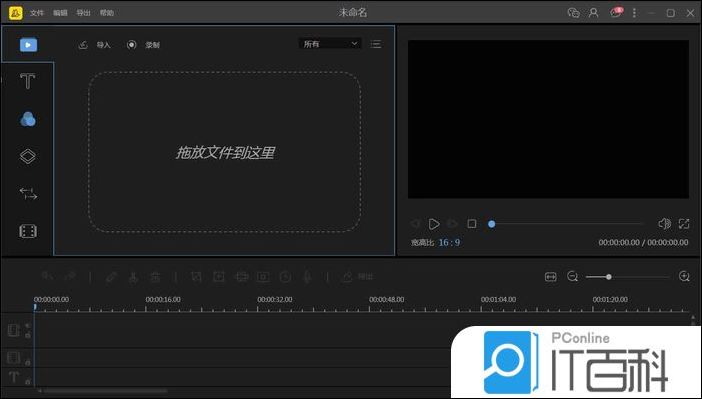
Task: Click fit-timeline-to-window icon left of zoom out
Action: click(551, 277)
